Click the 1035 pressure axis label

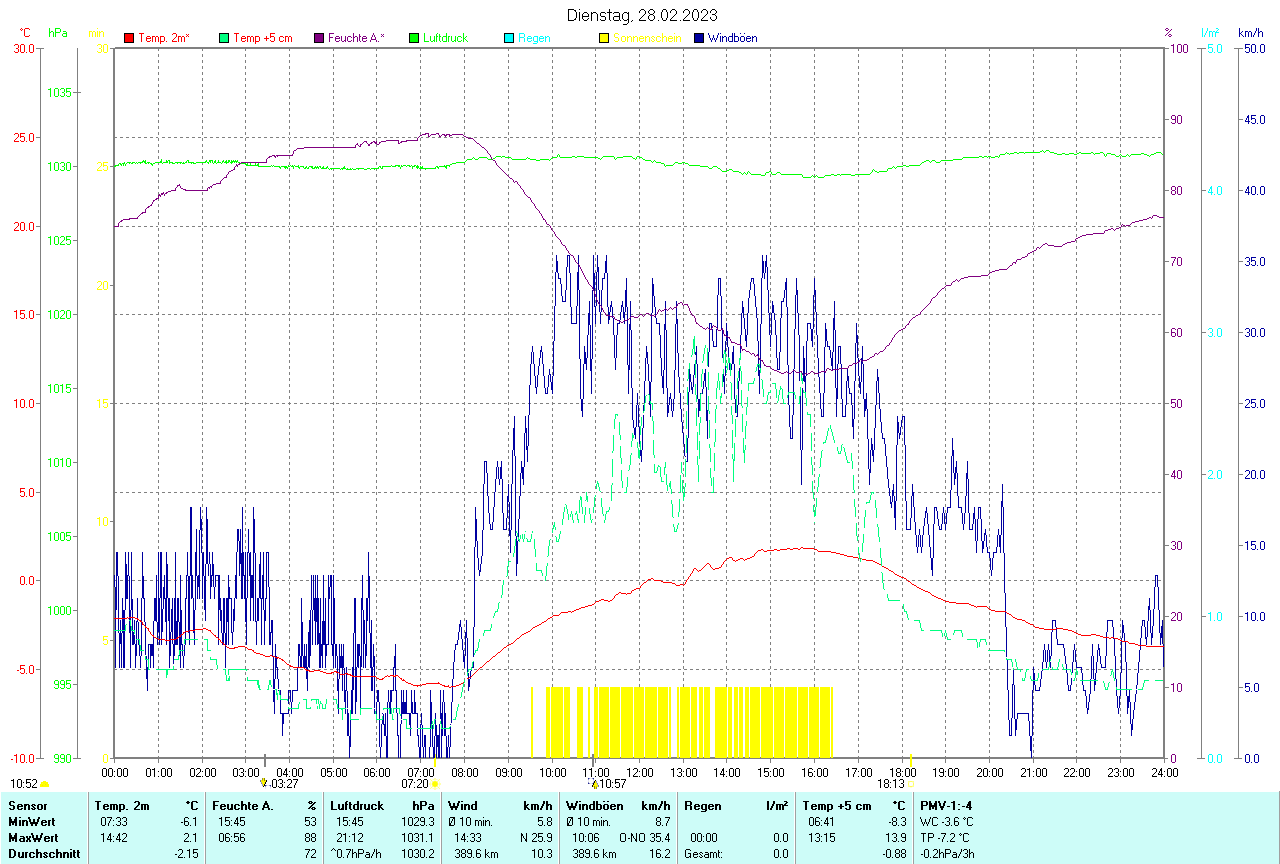coord(60,92)
